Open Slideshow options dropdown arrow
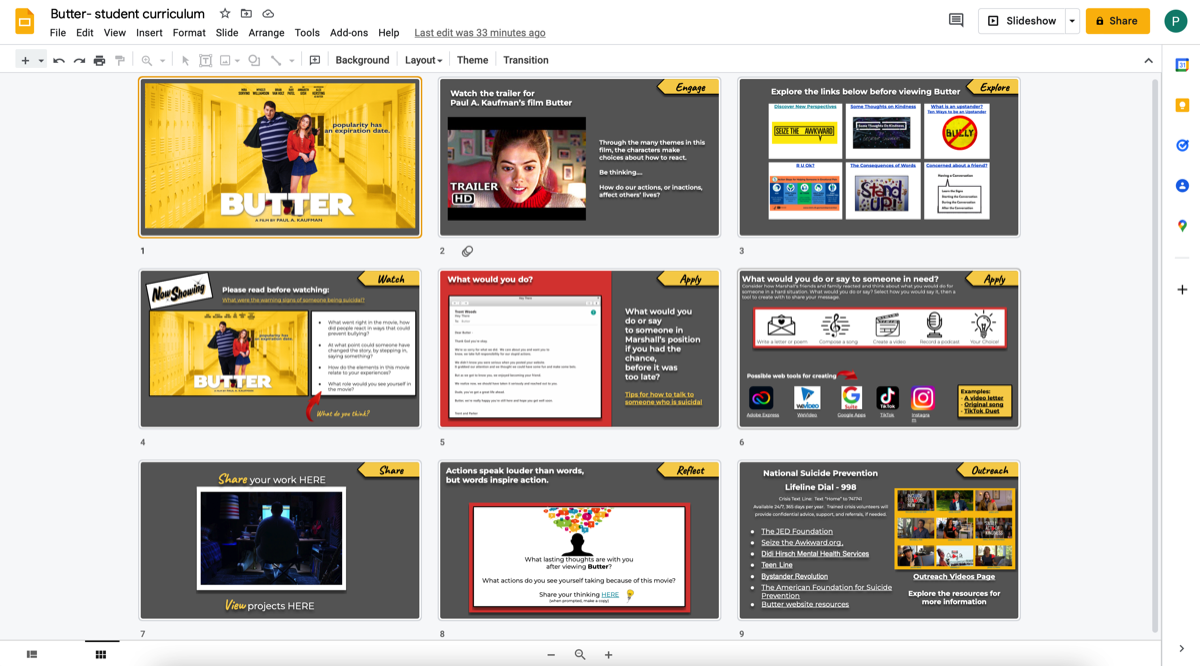Viewport: 1200px width, 666px height. (1072, 21)
